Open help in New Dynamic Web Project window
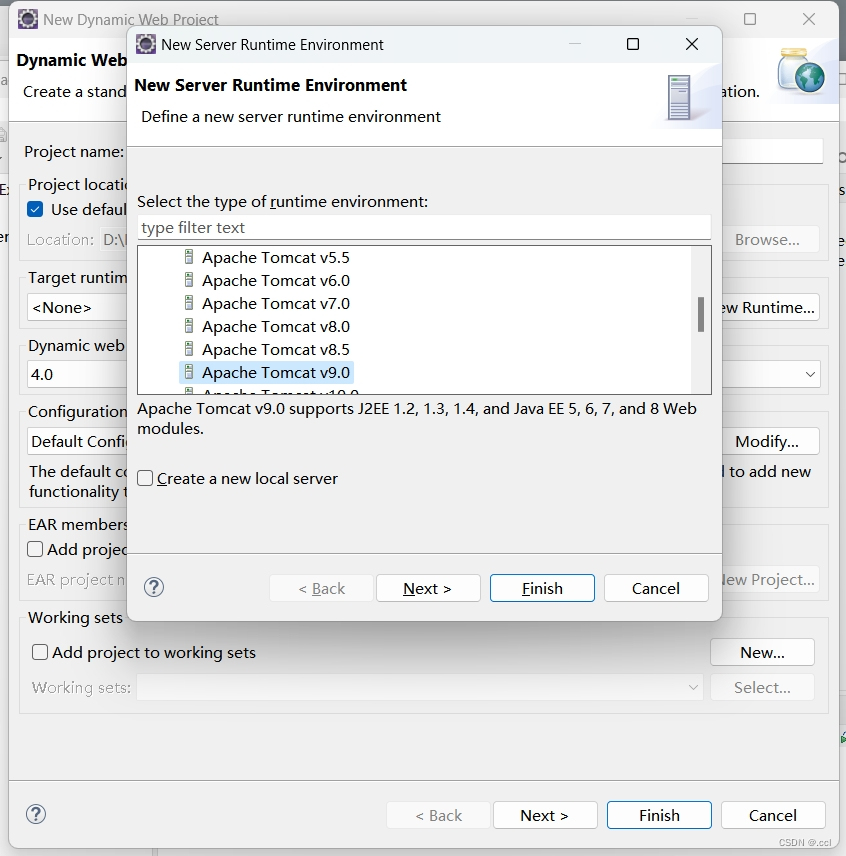 point(36,815)
